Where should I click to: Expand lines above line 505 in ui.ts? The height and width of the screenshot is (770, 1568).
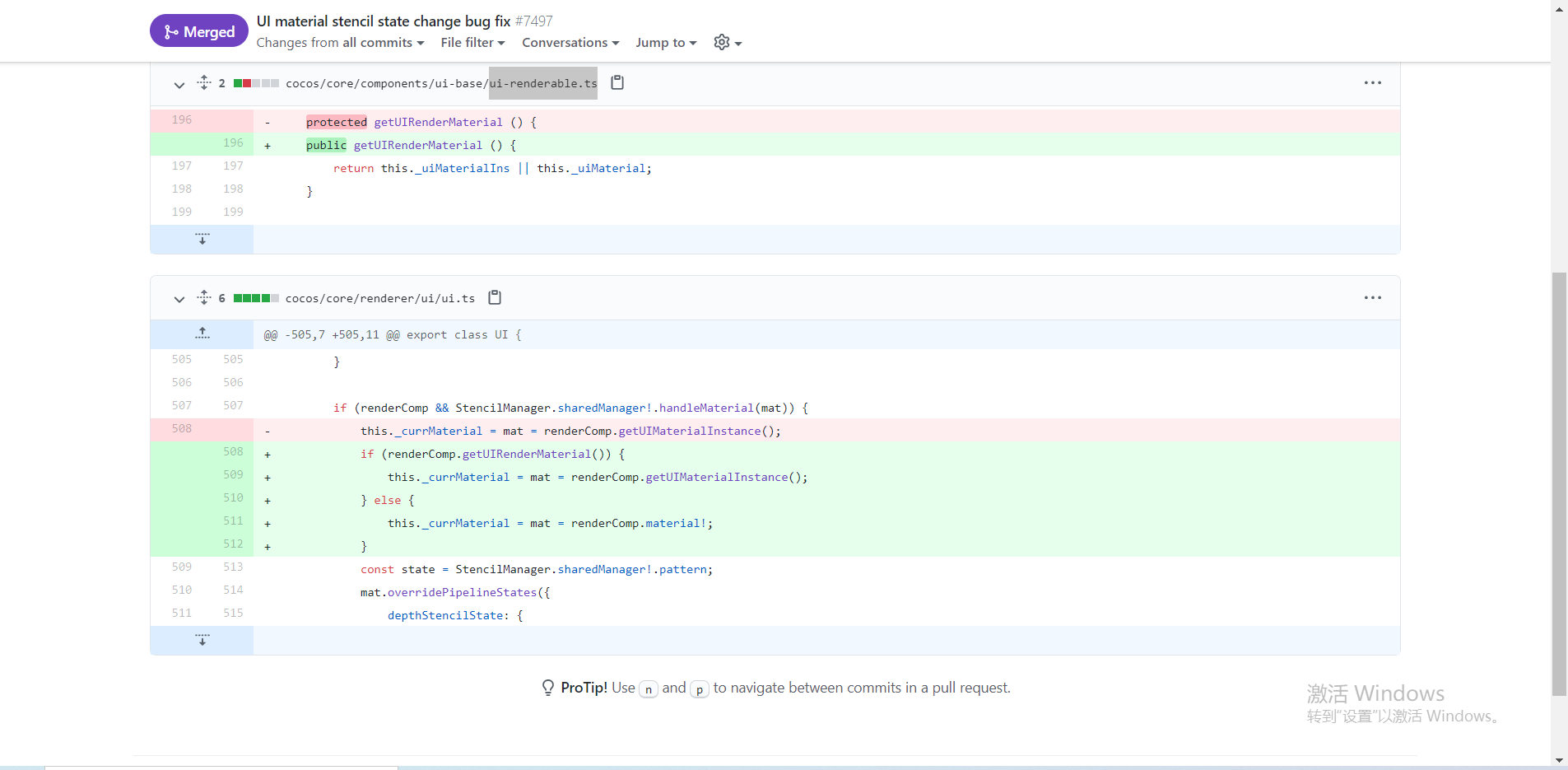202,334
